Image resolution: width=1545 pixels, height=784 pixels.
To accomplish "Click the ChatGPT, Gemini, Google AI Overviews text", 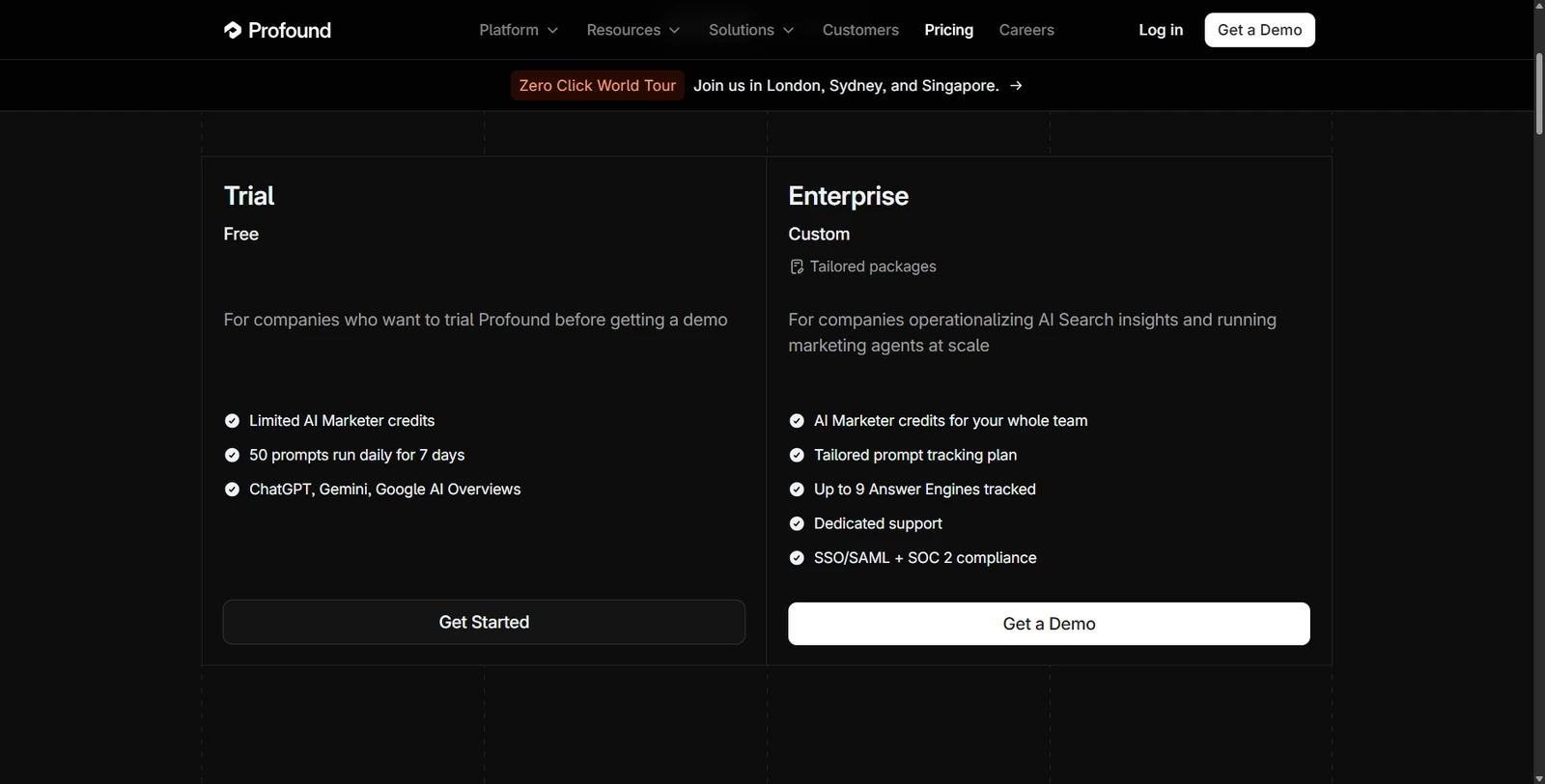I will click(384, 490).
